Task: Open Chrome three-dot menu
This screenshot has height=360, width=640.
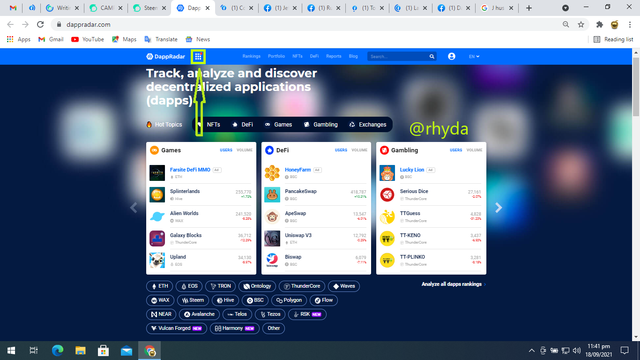Action: point(630,24)
